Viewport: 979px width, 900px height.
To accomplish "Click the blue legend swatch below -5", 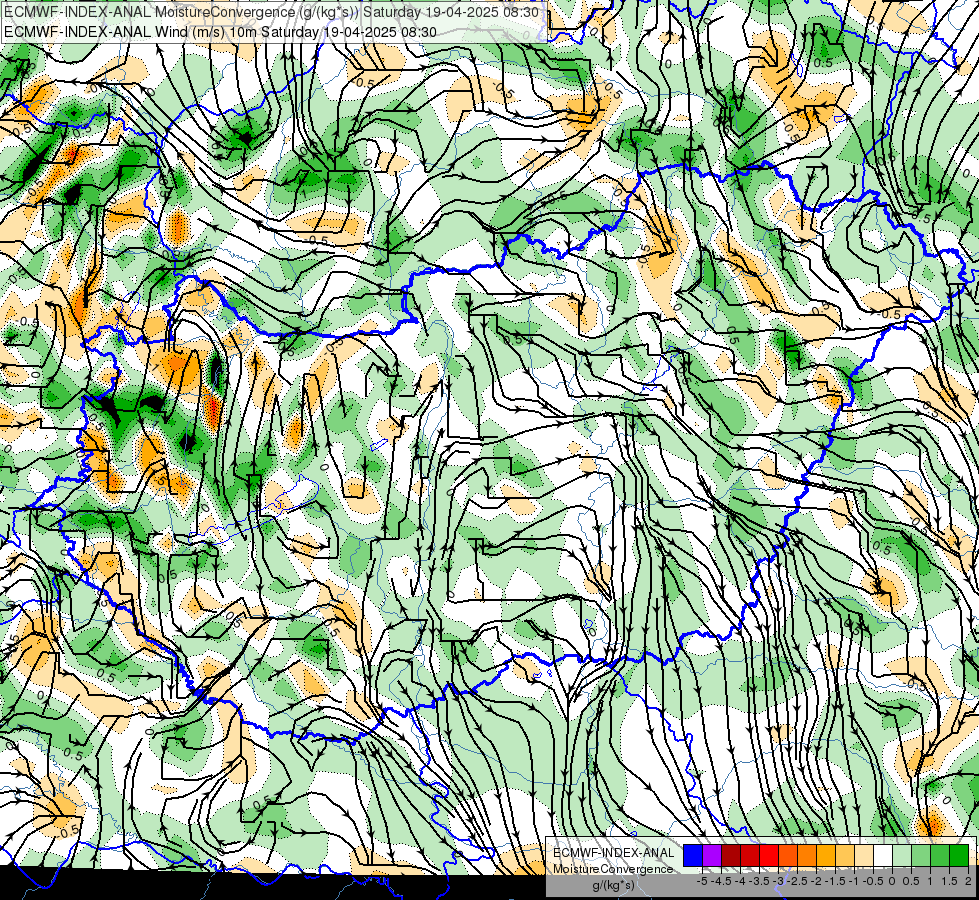I will tap(693, 855).
